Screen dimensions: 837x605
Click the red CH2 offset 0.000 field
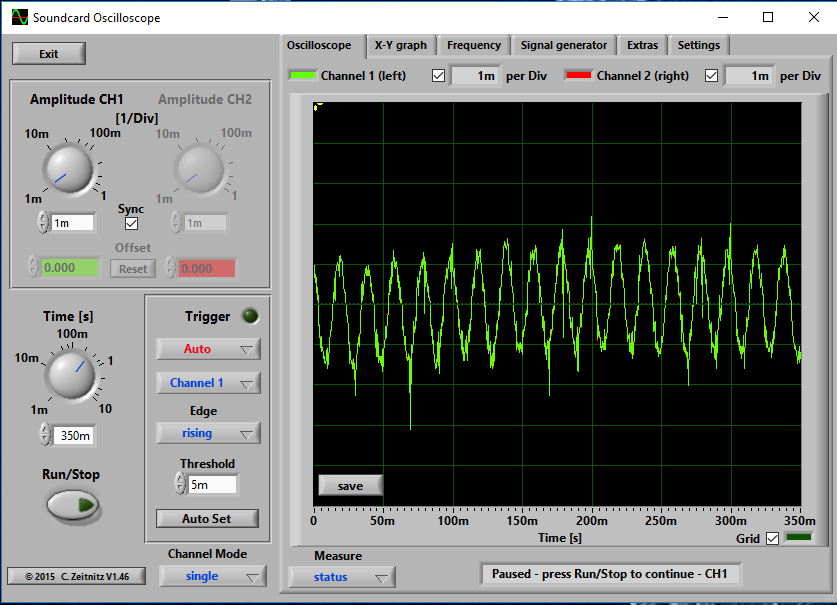207,268
